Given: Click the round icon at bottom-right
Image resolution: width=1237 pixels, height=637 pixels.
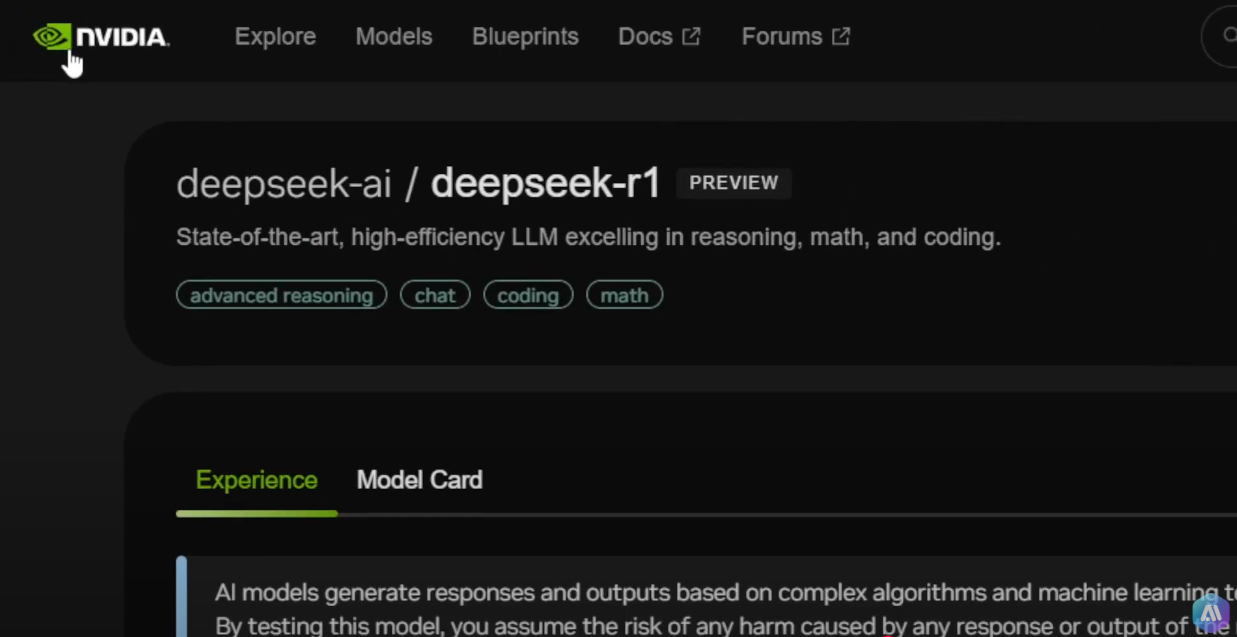Looking at the screenshot, I should (1211, 612).
